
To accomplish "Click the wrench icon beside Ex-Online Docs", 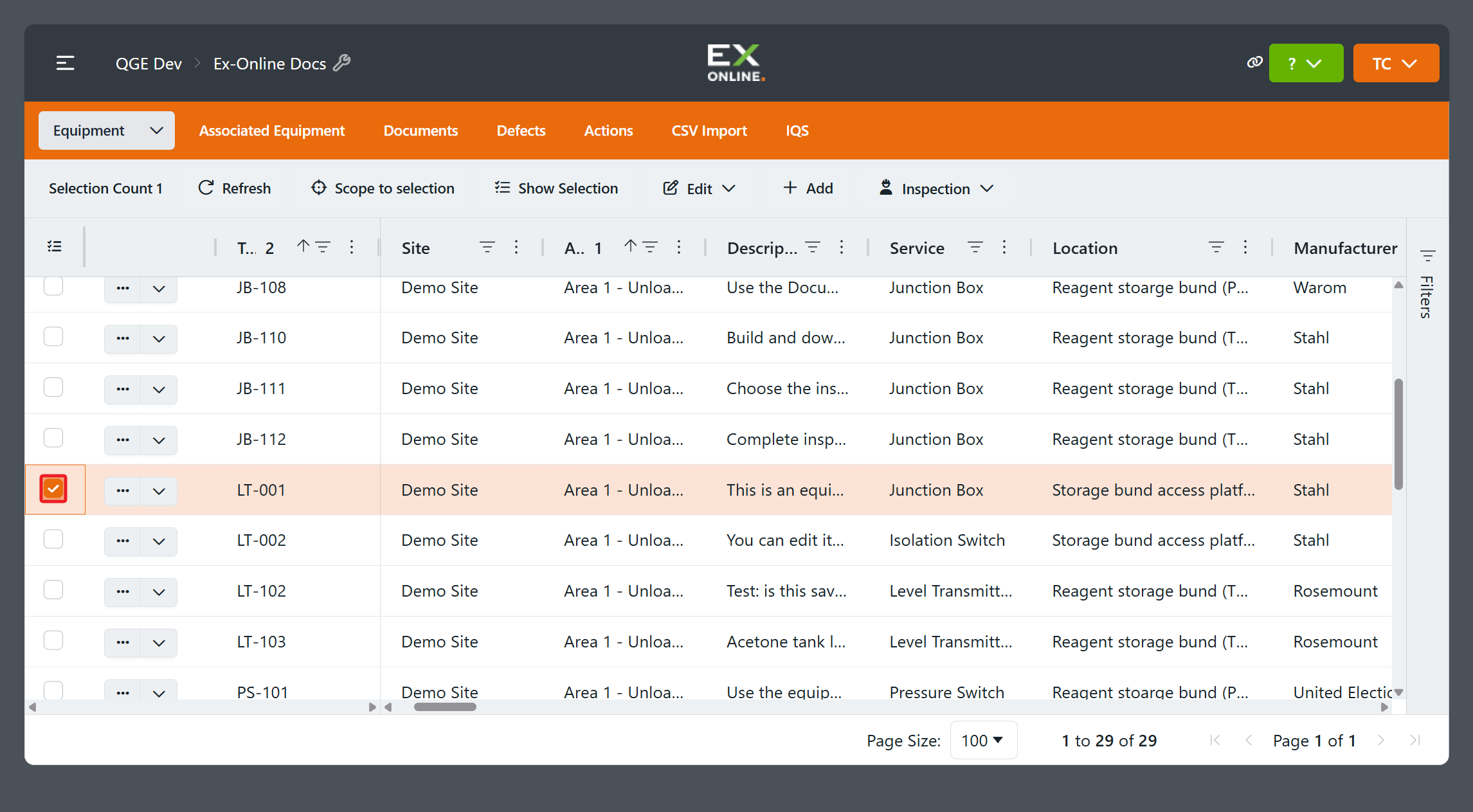I will click(x=342, y=63).
